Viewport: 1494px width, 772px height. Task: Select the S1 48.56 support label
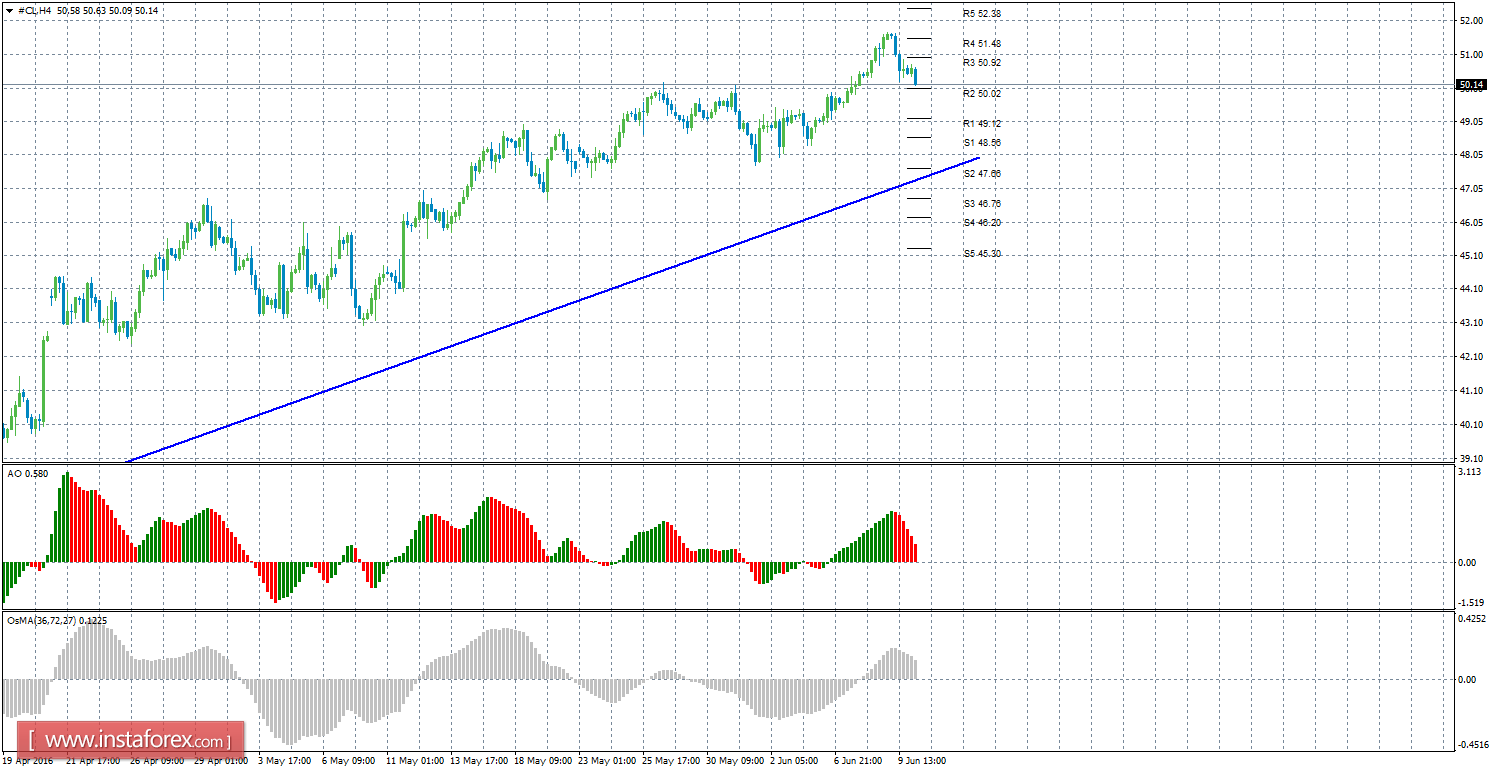982,143
